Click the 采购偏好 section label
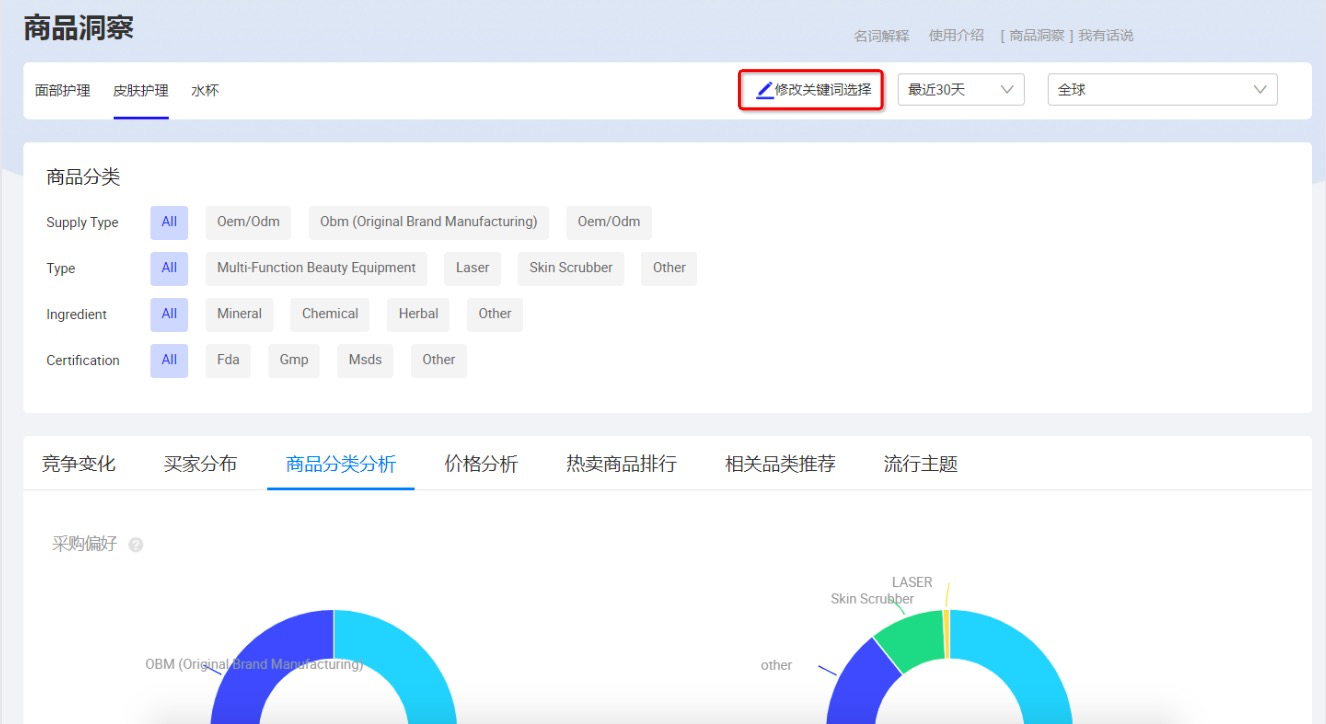 (85, 544)
